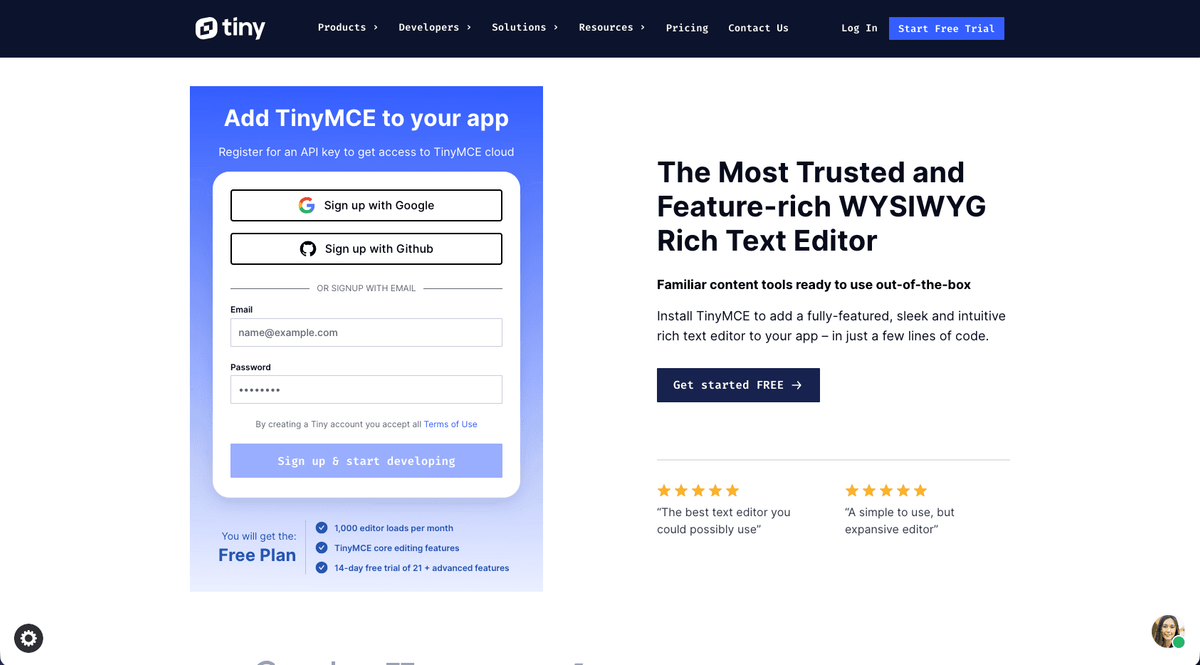Click checkmark beside 14-day free trial
Image resolution: width=1200 pixels, height=665 pixels.
[321, 568]
